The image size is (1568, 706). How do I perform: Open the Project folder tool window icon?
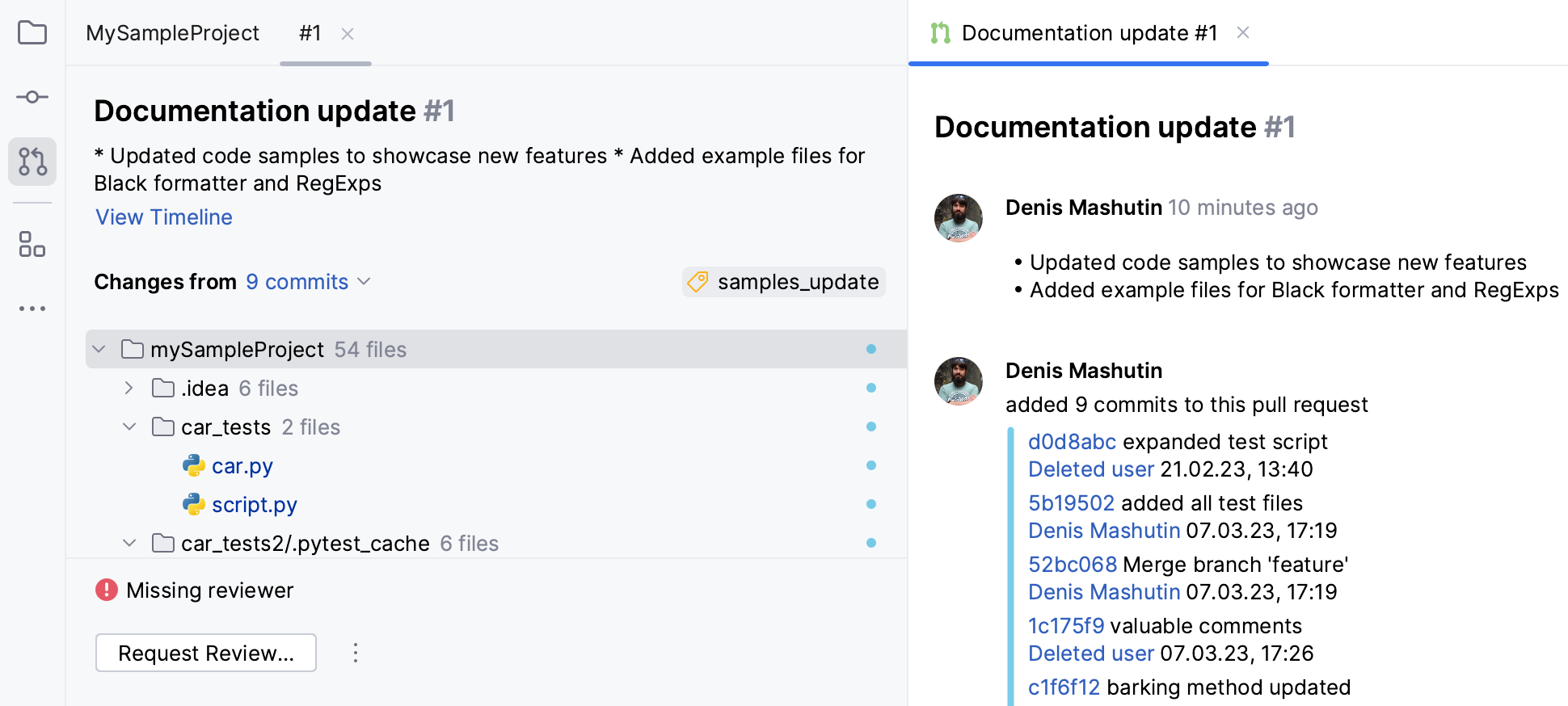(x=32, y=33)
